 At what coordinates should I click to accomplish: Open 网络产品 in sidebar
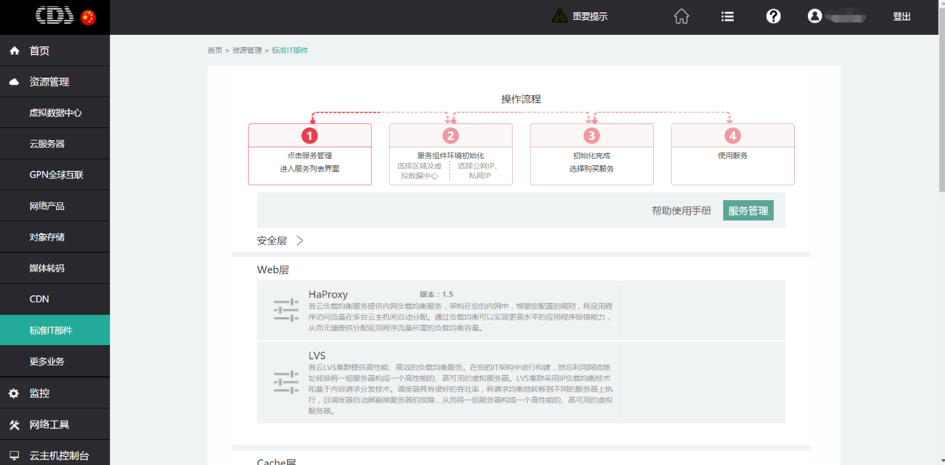point(55,206)
